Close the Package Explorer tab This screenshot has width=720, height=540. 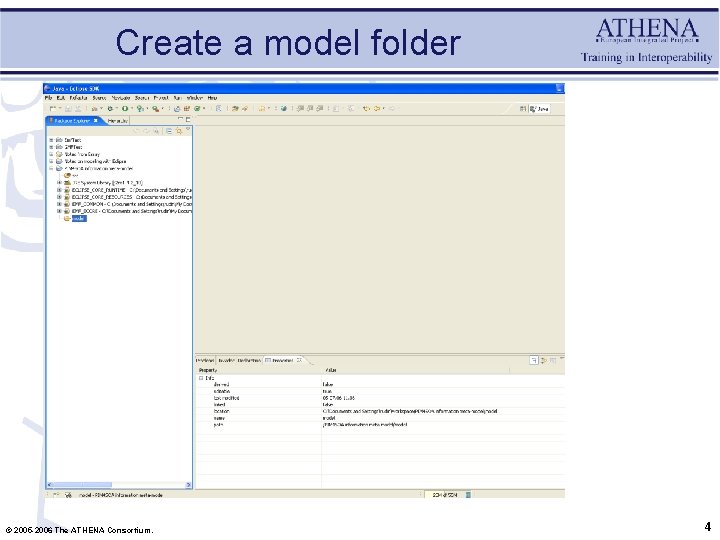[96, 121]
